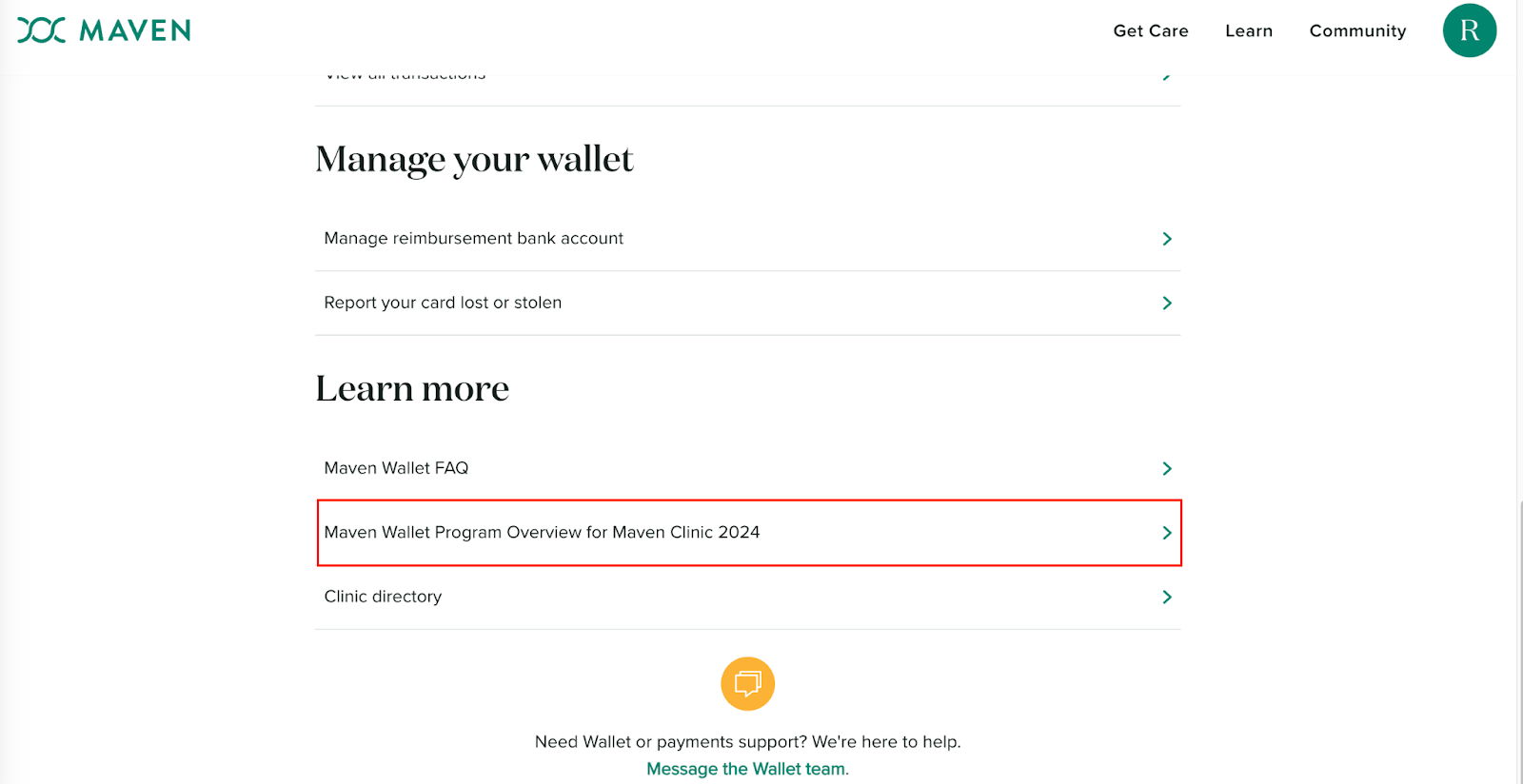Open Manage reimbursement bank account
The image size is (1523, 784).
point(473,239)
